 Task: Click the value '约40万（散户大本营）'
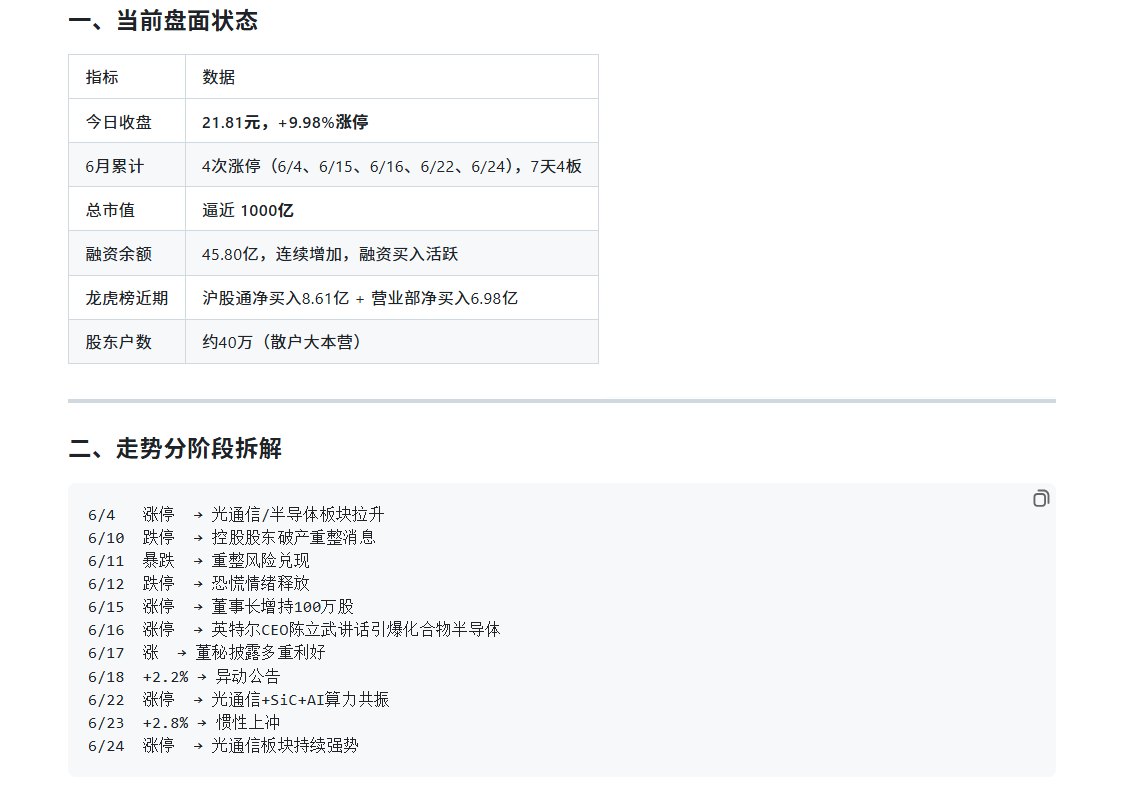[x=282, y=342]
